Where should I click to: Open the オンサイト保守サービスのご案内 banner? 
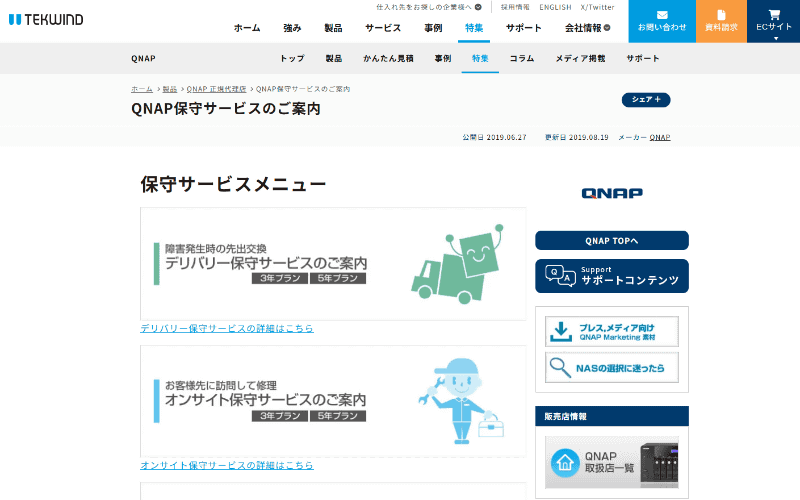click(333, 402)
